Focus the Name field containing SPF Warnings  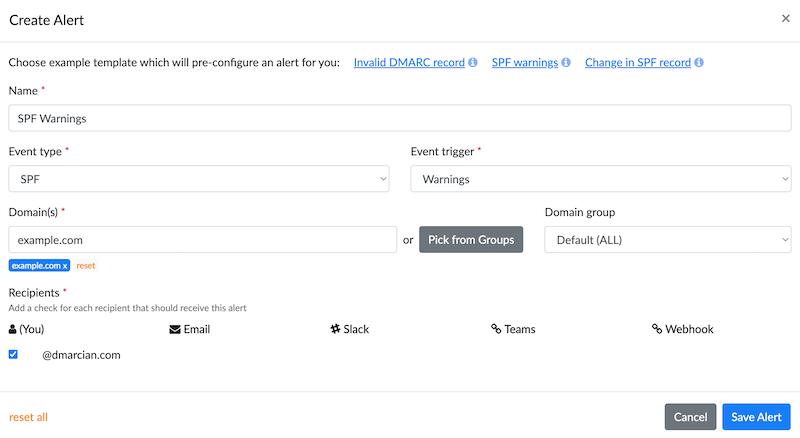[400, 118]
